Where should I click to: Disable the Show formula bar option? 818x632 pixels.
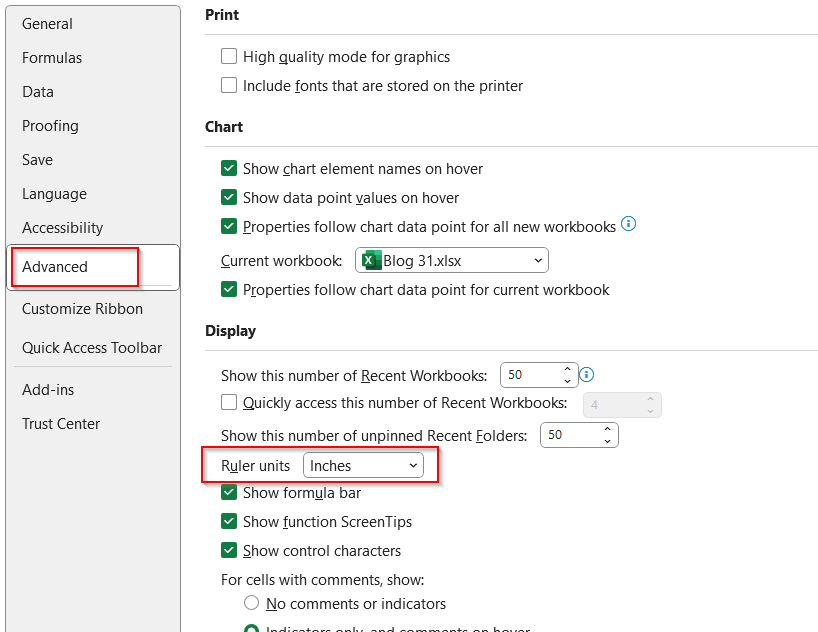pos(228,493)
